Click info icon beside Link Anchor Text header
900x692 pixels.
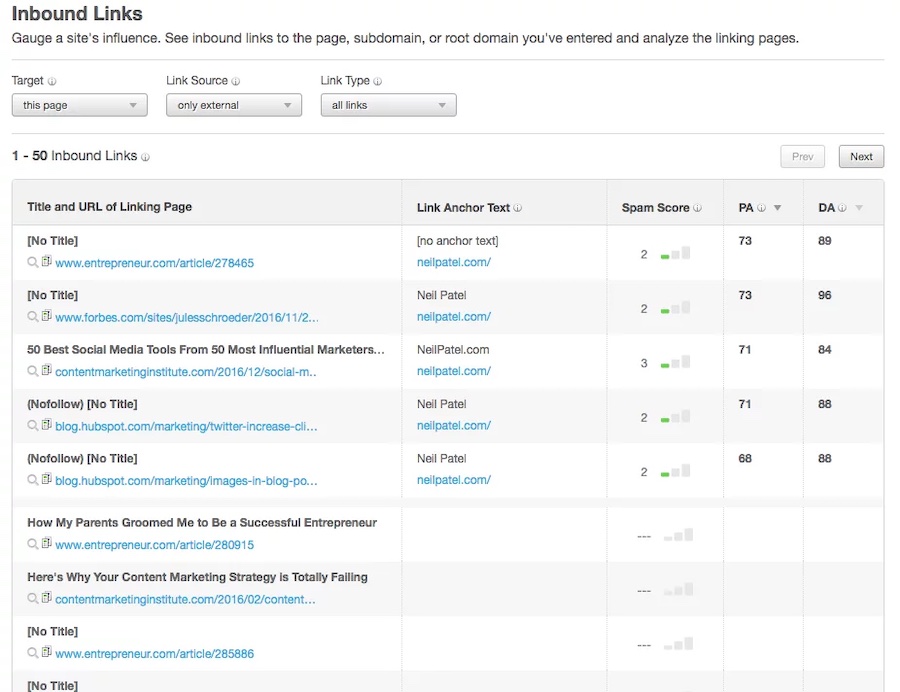coord(517,208)
